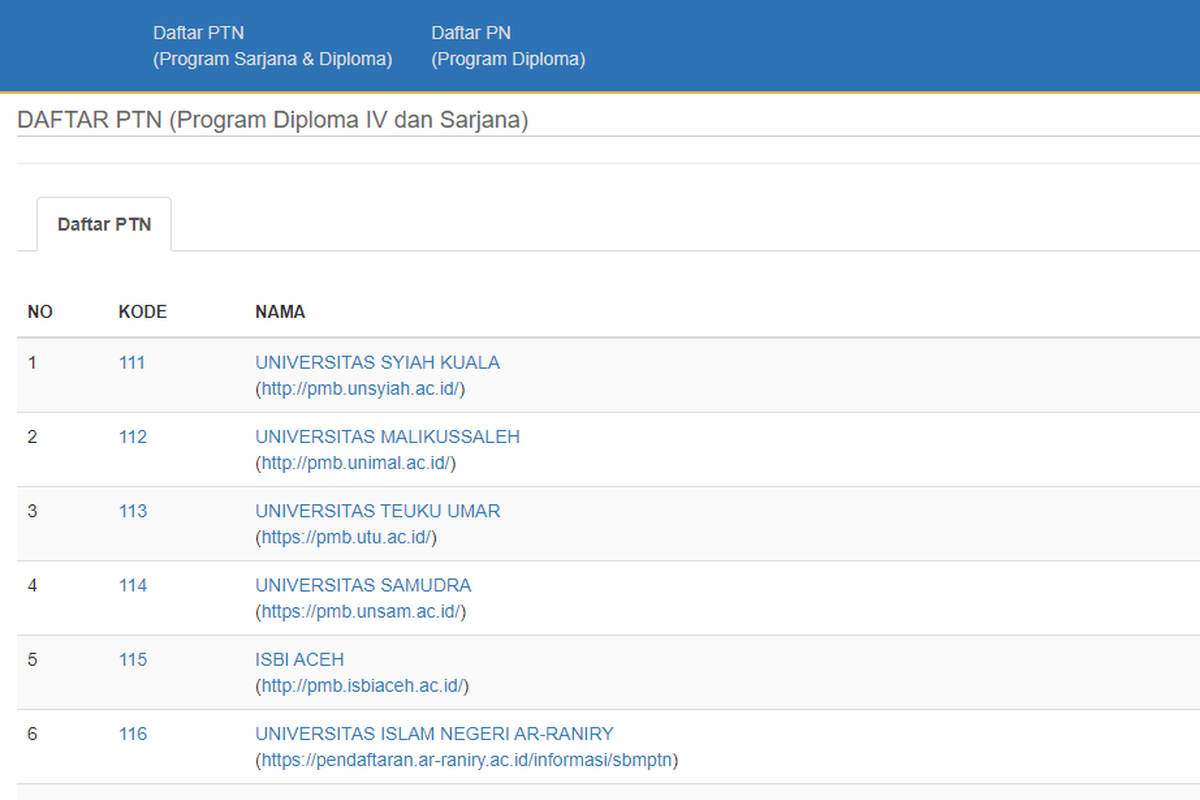
Task: Select code 113 for Universitas Teuku Umar
Action: pos(131,510)
